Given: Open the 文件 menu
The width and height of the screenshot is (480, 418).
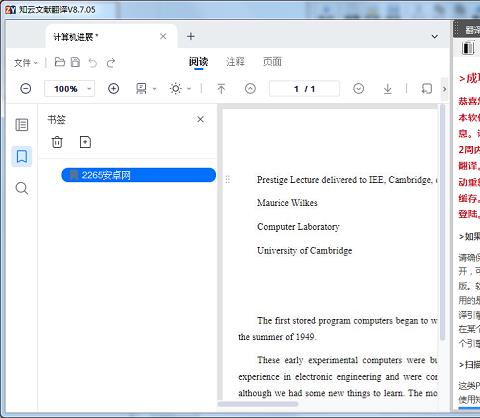Looking at the screenshot, I should 26,63.
